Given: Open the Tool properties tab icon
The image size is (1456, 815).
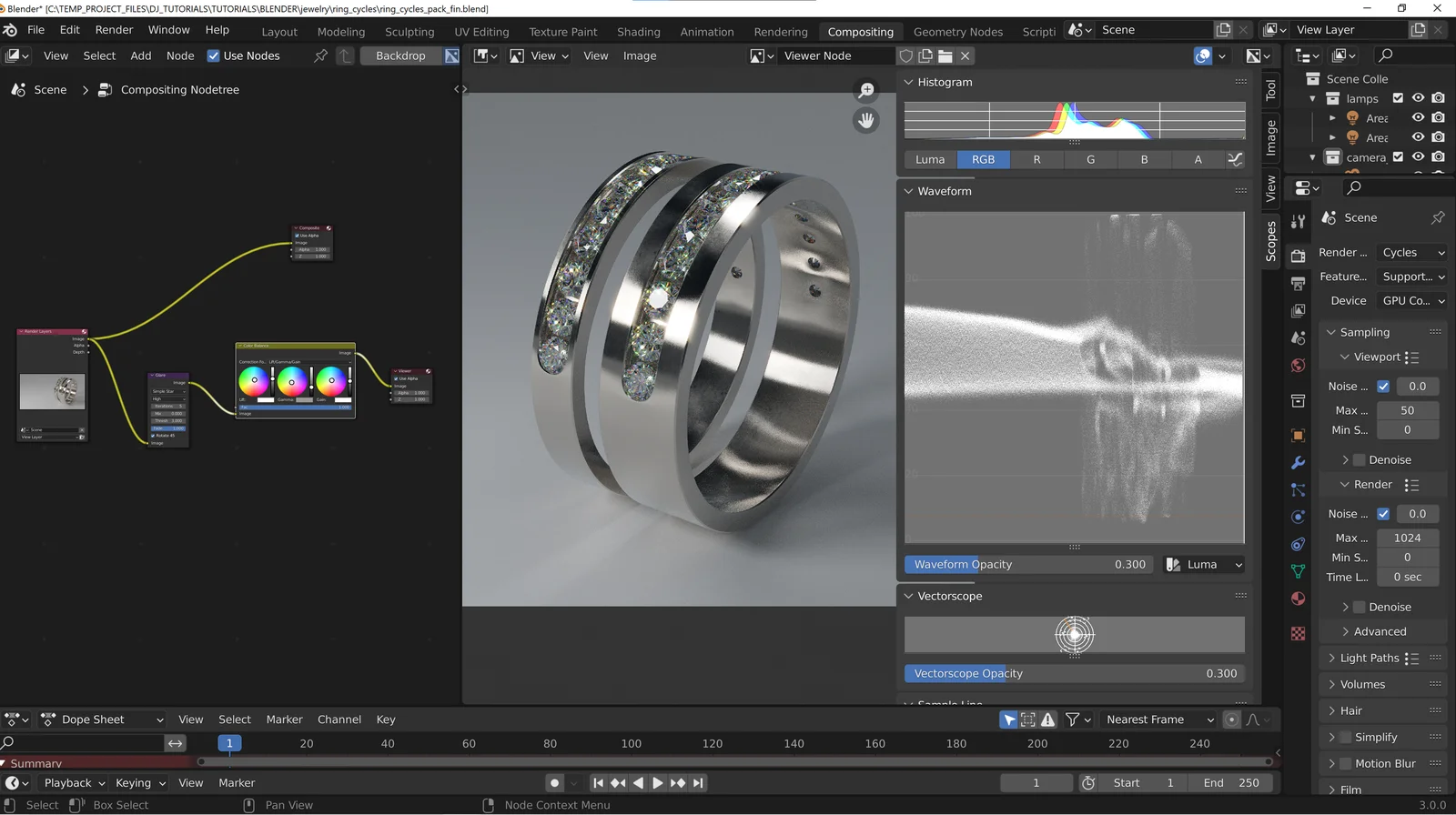Looking at the screenshot, I should click(1299, 220).
